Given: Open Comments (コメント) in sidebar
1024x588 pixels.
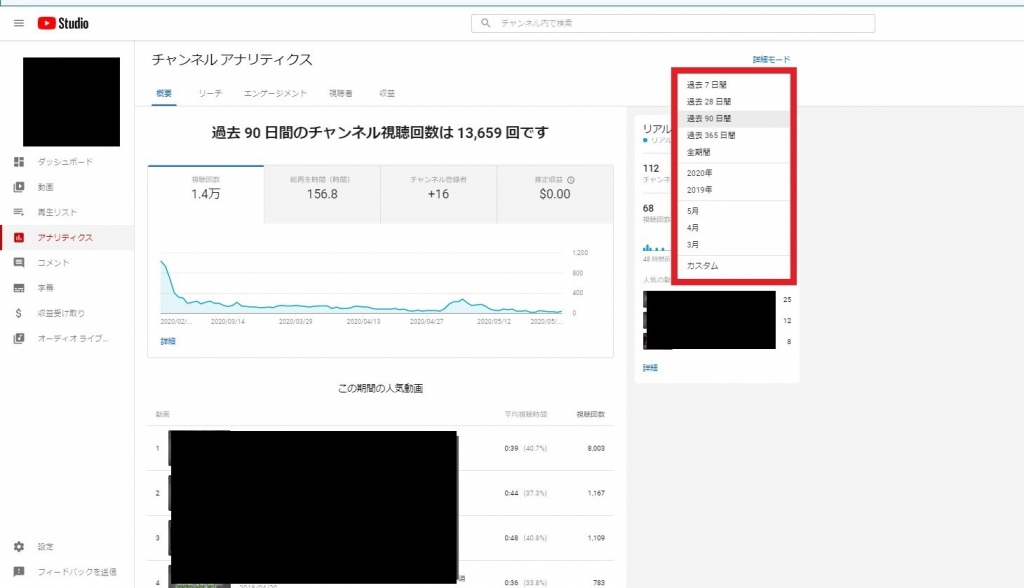Looking at the screenshot, I should 53,263.
